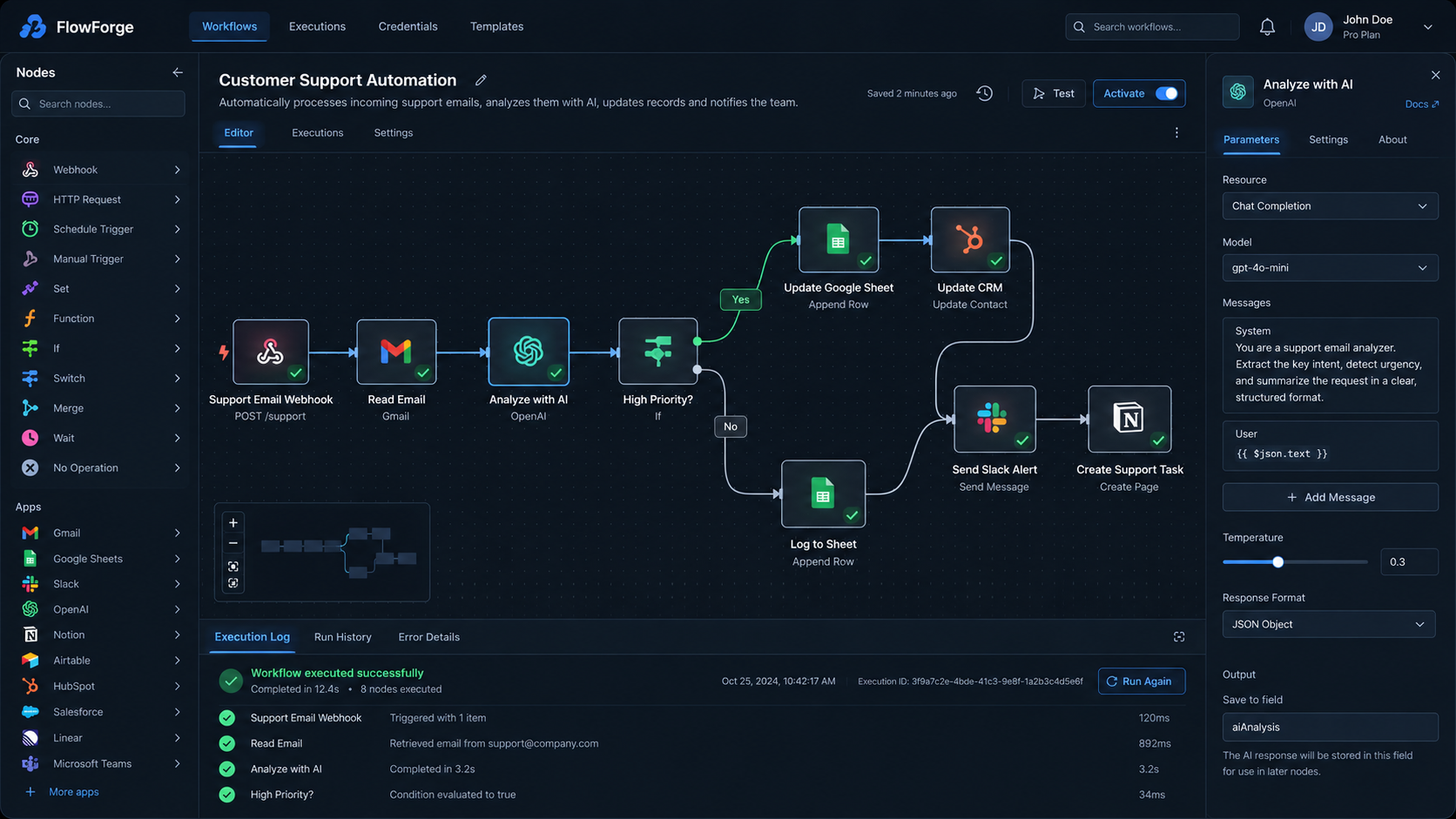Screen dimensions: 1456x819
Task: Go to Credentials in top navigation
Action: pos(408,27)
